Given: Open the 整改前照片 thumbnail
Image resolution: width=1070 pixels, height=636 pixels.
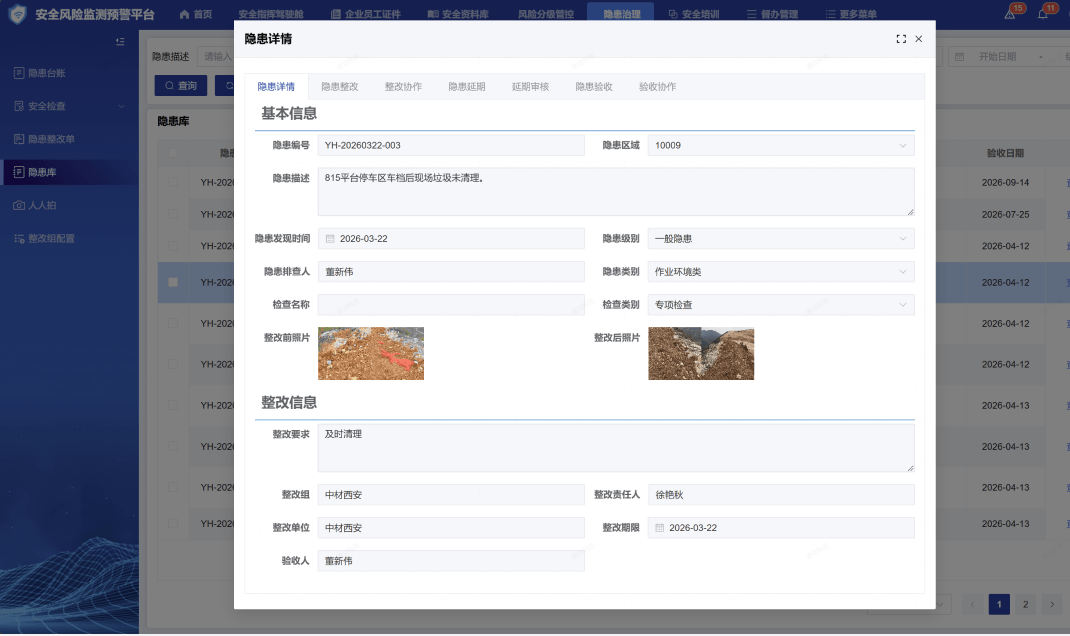Looking at the screenshot, I should (371, 353).
